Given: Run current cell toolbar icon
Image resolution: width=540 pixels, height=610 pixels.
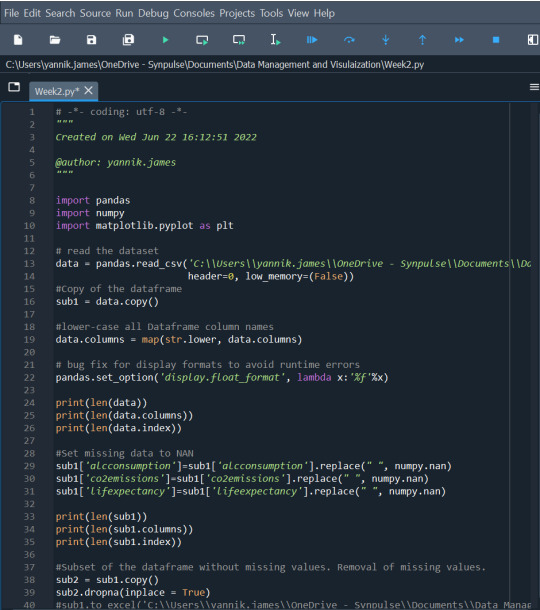Looking at the screenshot, I should click(202, 40).
